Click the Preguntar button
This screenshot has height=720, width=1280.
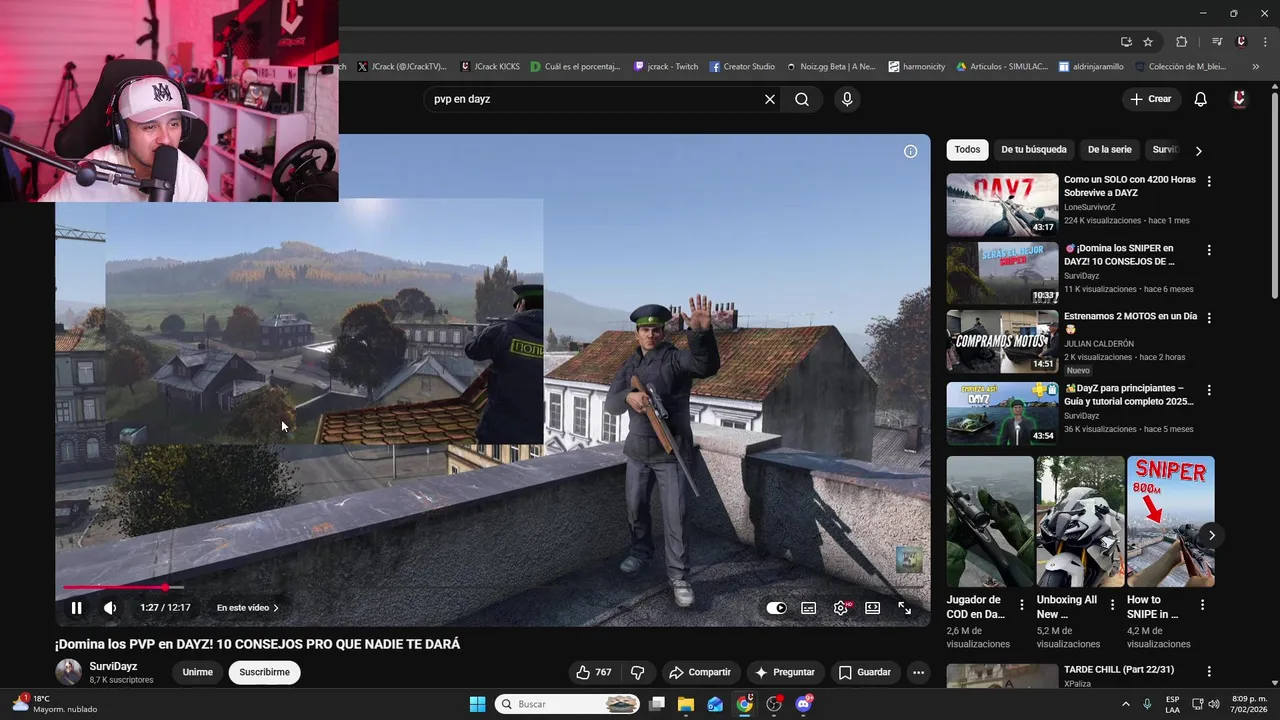pyautogui.click(x=785, y=672)
